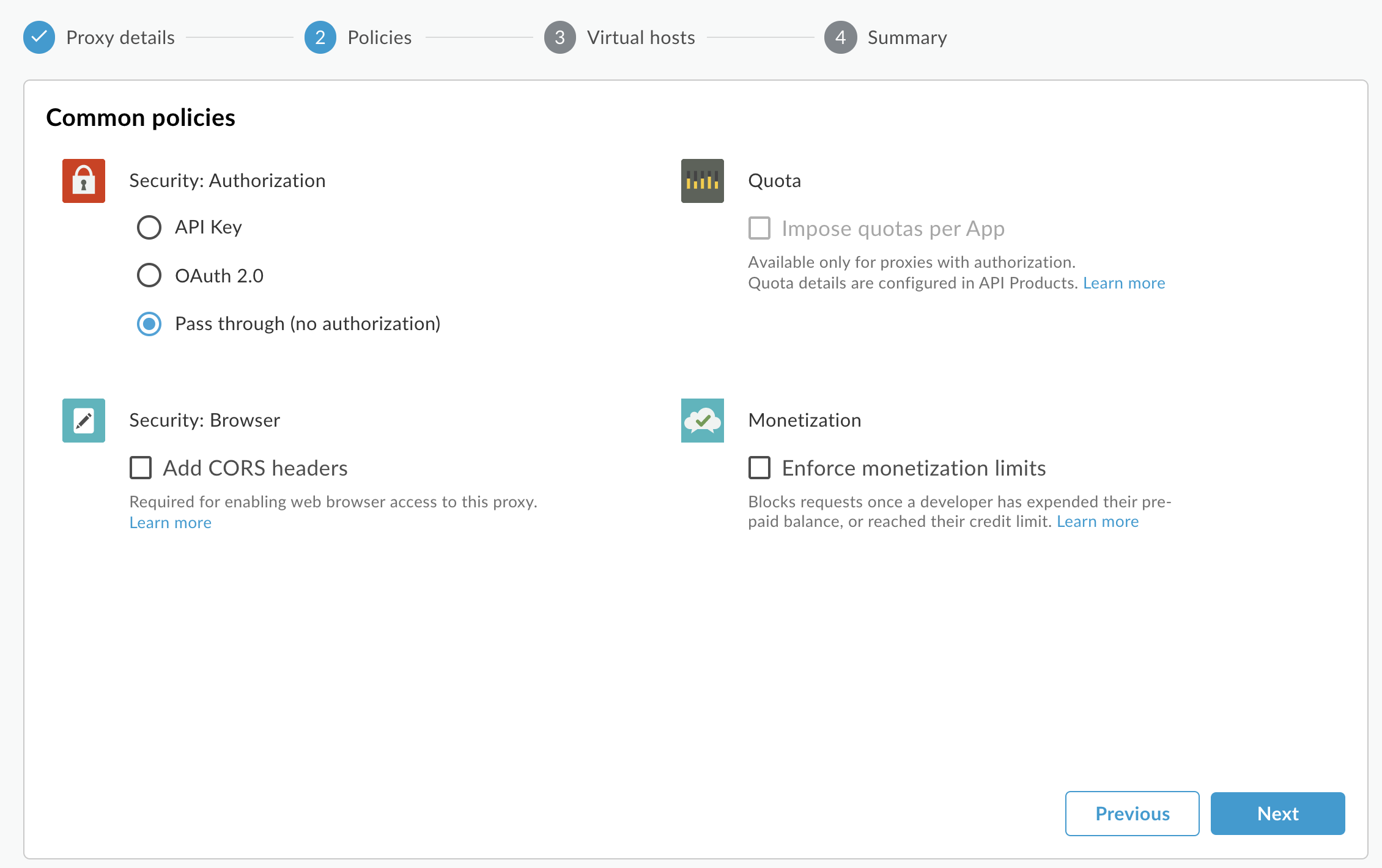Jump to the Summary step label
Image resolution: width=1382 pixels, height=868 pixels.
click(907, 37)
